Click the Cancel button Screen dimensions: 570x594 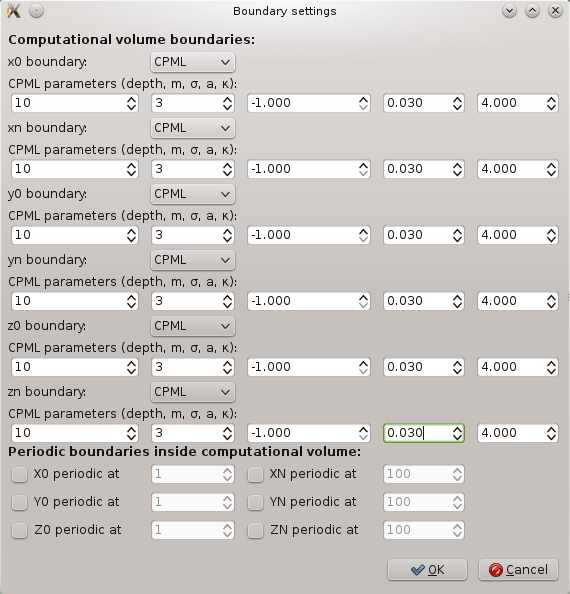click(518, 570)
